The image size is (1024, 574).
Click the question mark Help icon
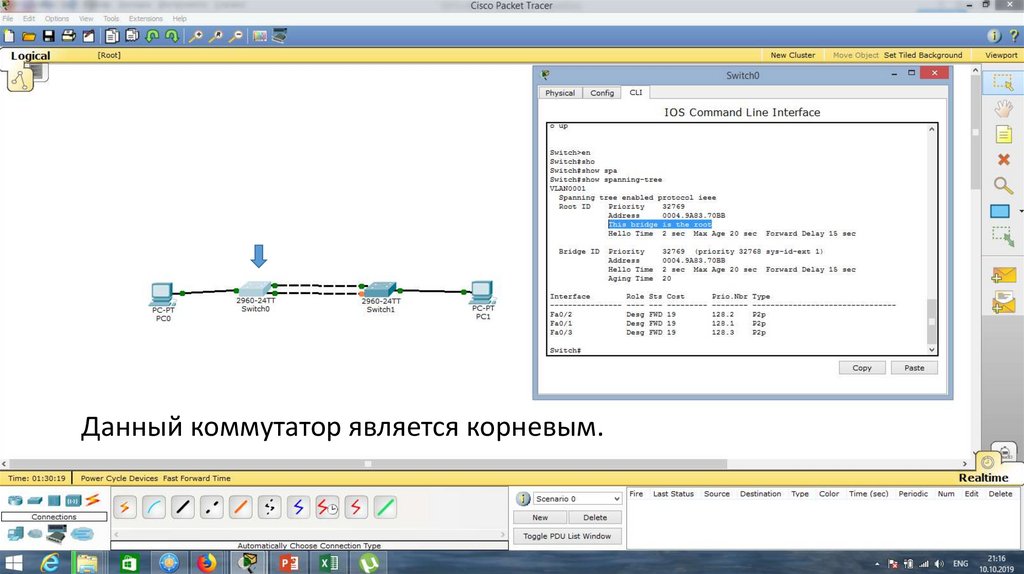1014,36
